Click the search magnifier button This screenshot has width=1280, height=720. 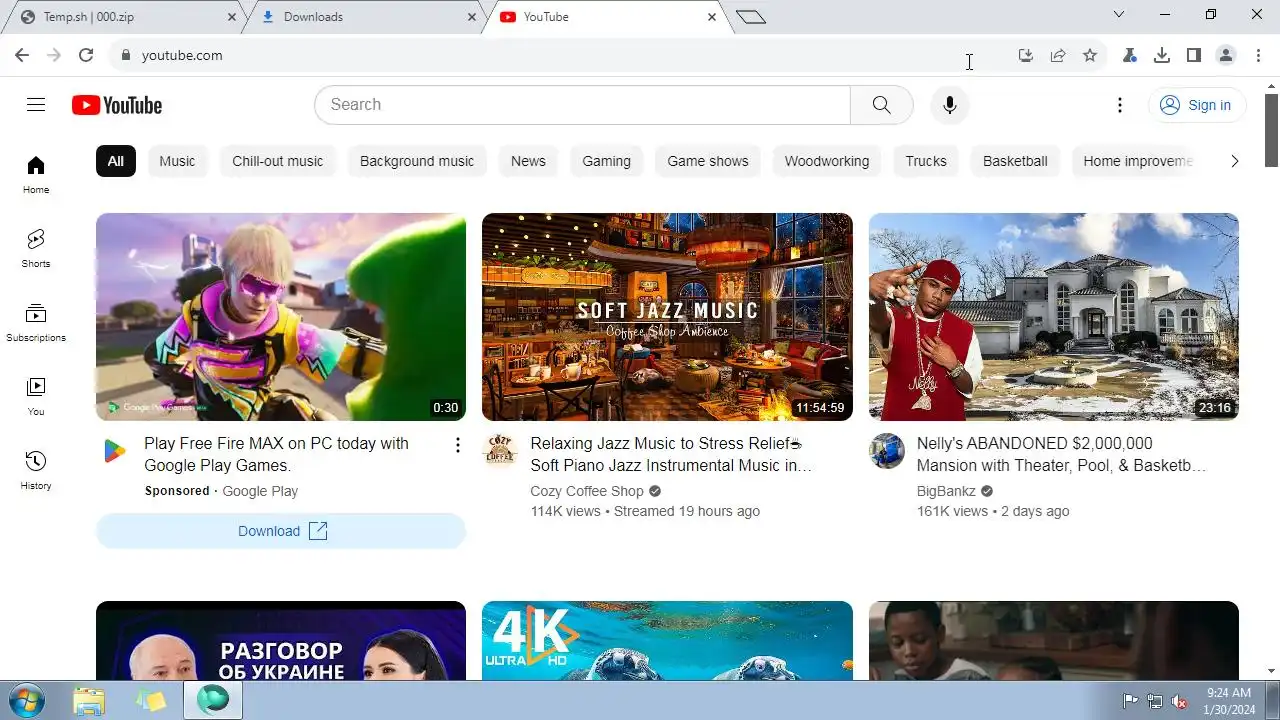[x=881, y=105]
